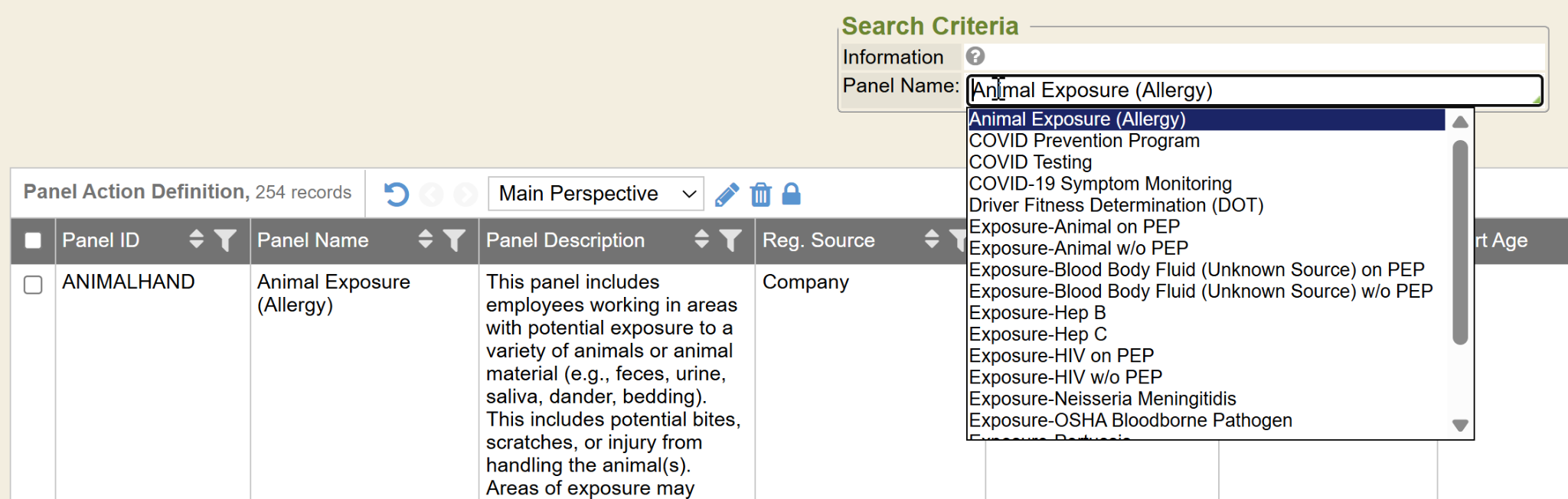The image size is (1568, 499).
Task: Check the ANIMALHAND row checkbox
Action: click(33, 285)
